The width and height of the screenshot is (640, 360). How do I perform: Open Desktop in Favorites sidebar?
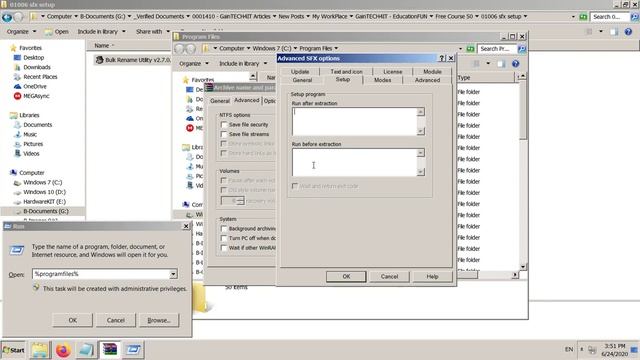click(33, 58)
